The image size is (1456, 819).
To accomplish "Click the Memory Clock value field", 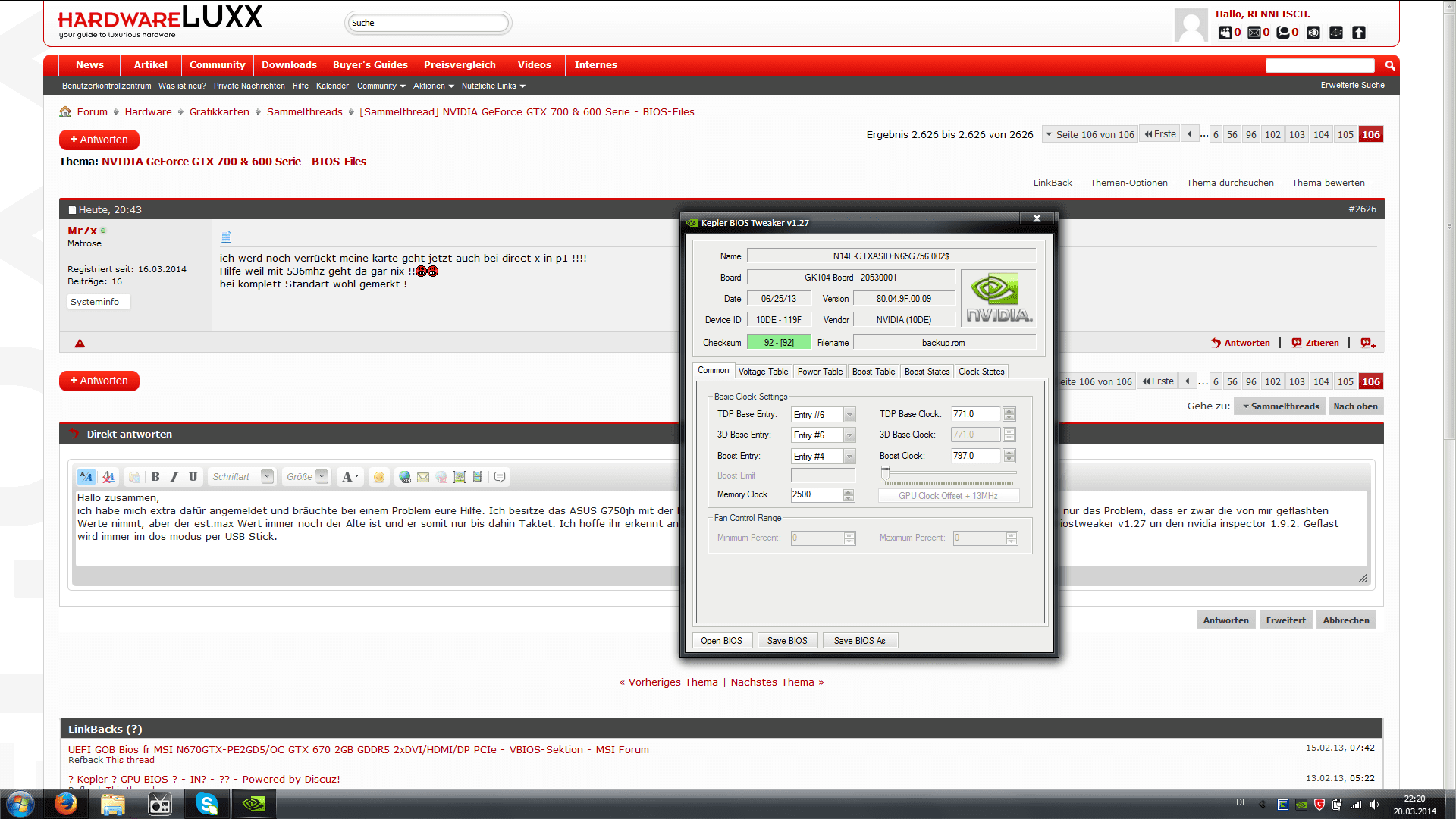I will [x=817, y=494].
